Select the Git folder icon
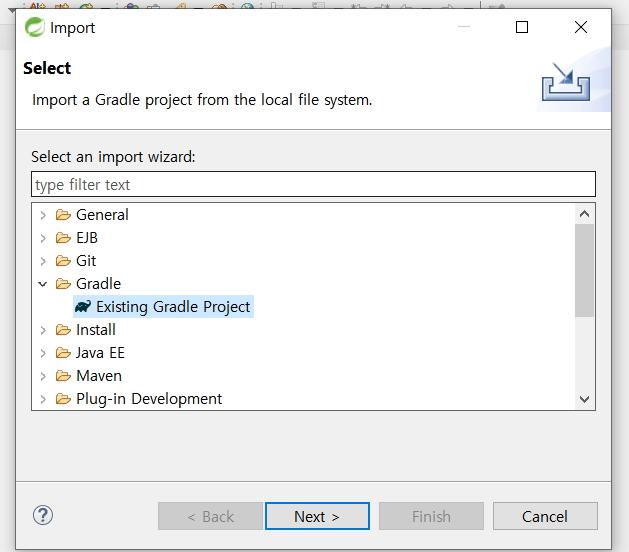 63,261
